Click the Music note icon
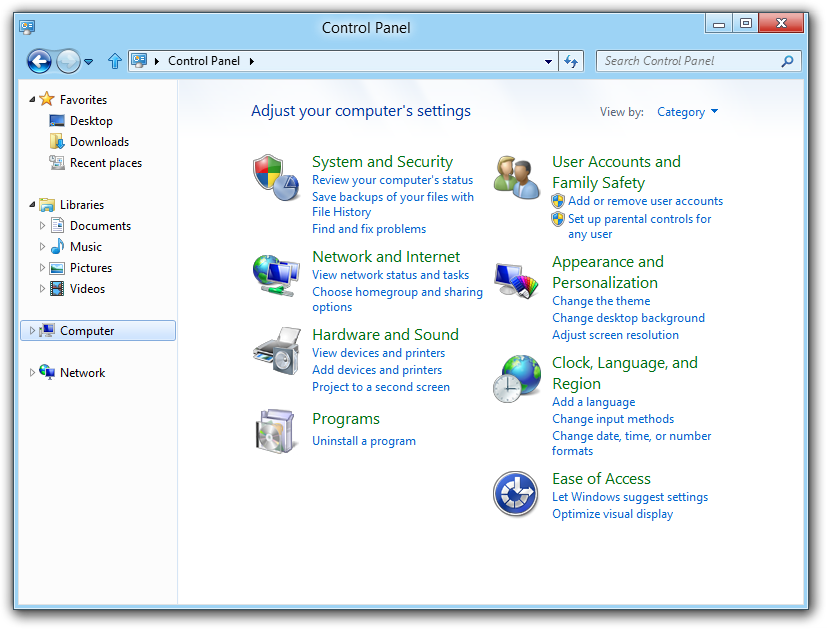 (x=57, y=246)
